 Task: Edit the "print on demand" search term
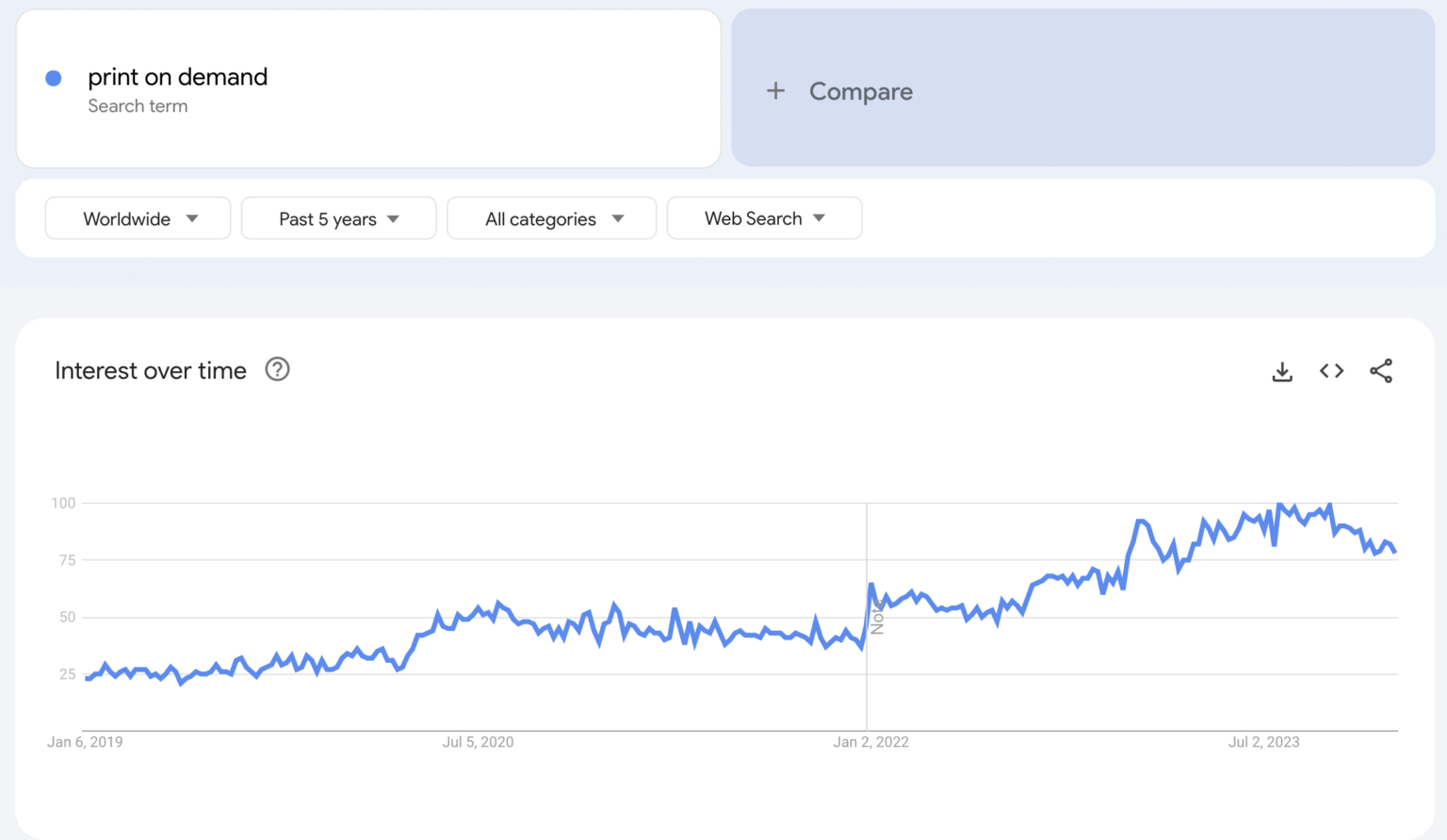(177, 77)
